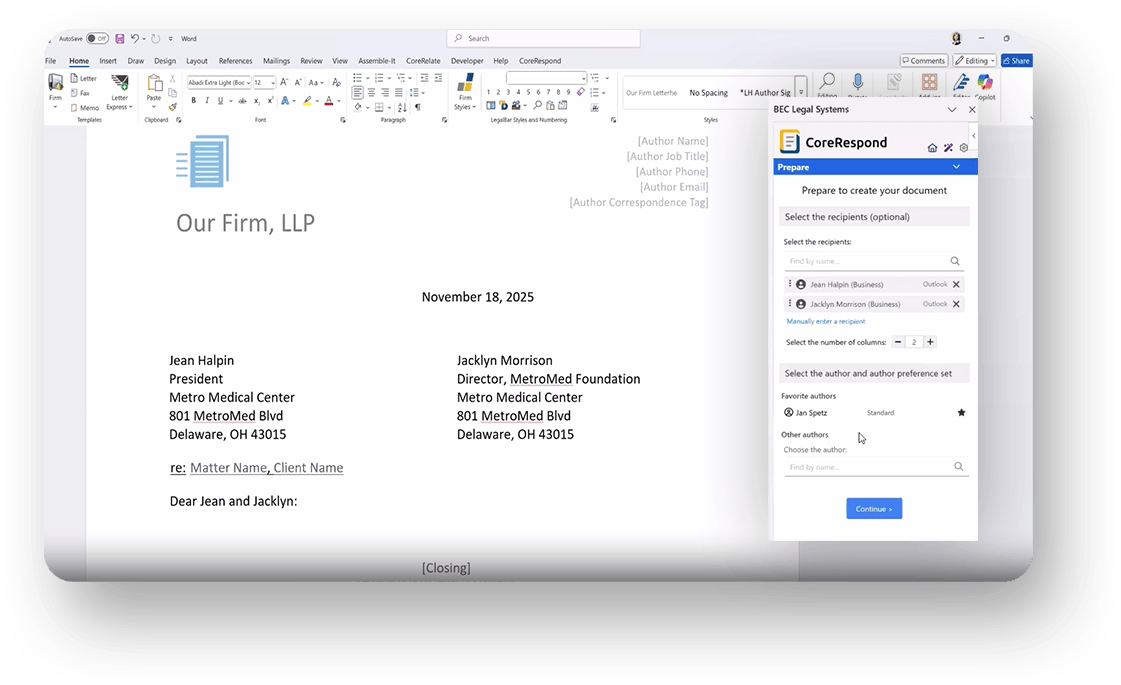Choose the Letter template
This screenshot has width=1121, height=685.
[84, 78]
